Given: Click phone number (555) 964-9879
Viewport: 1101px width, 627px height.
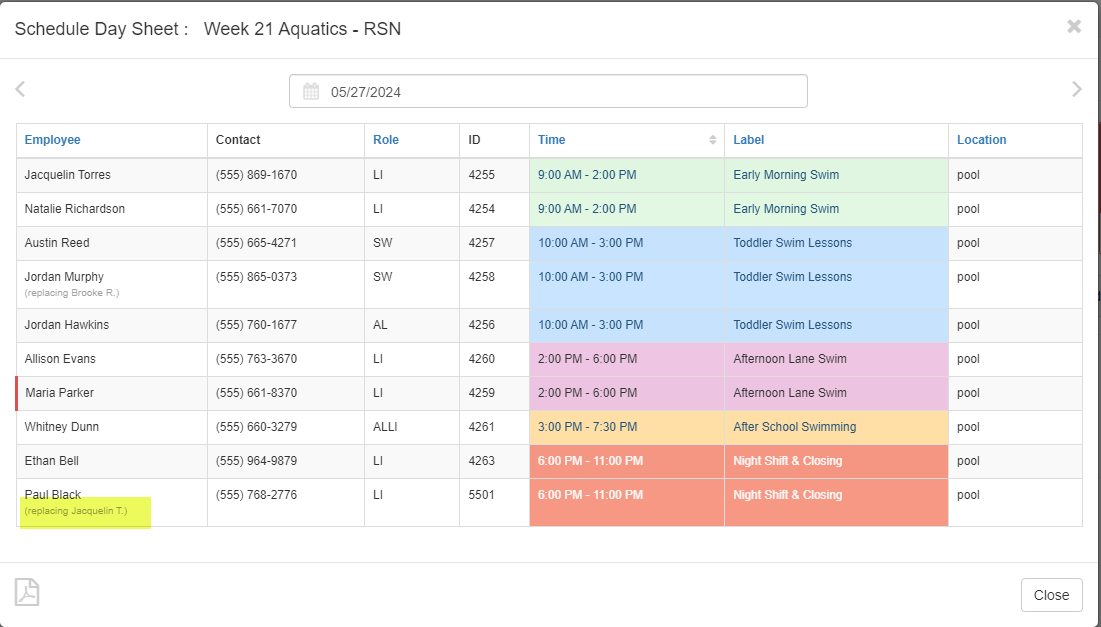Looking at the screenshot, I should (x=256, y=461).
